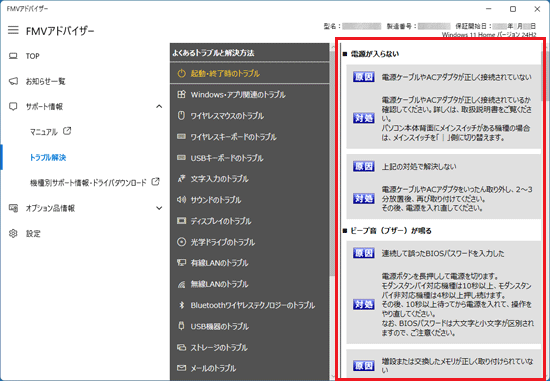Open the hamburger navigation menu
550x381 pixels.
click(13, 30)
